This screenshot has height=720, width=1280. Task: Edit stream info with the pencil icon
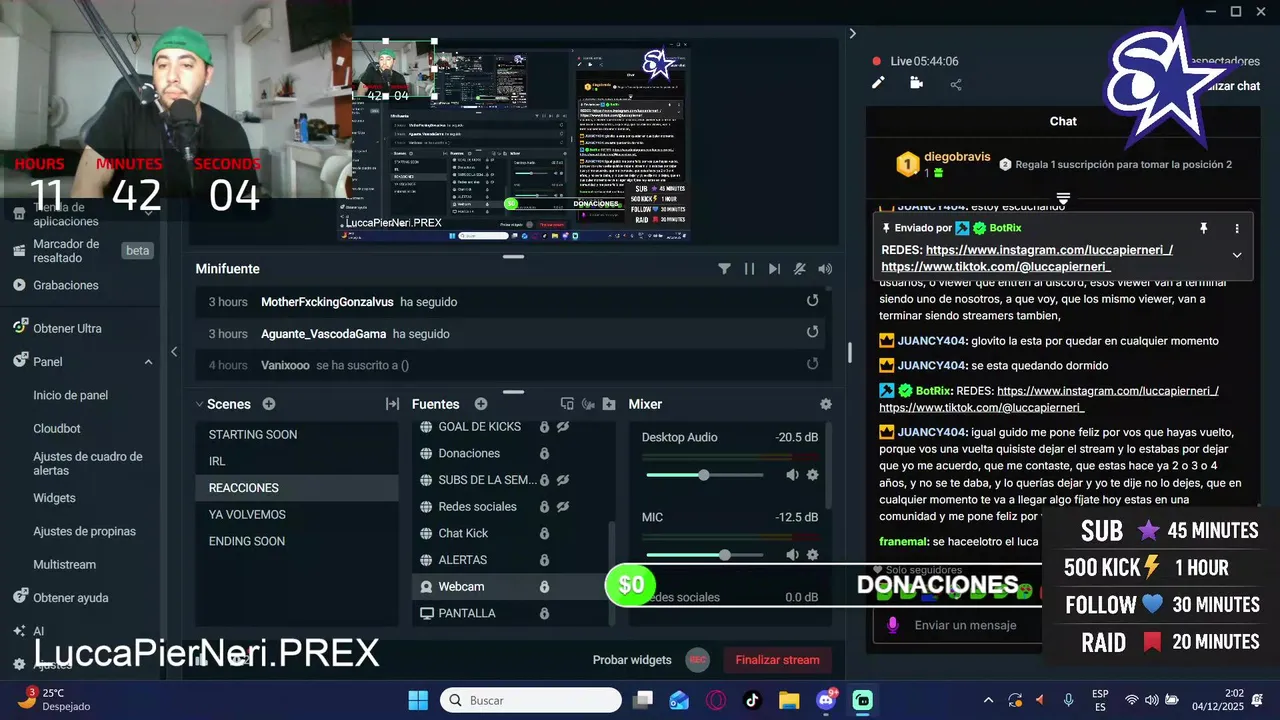click(x=878, y=83)
